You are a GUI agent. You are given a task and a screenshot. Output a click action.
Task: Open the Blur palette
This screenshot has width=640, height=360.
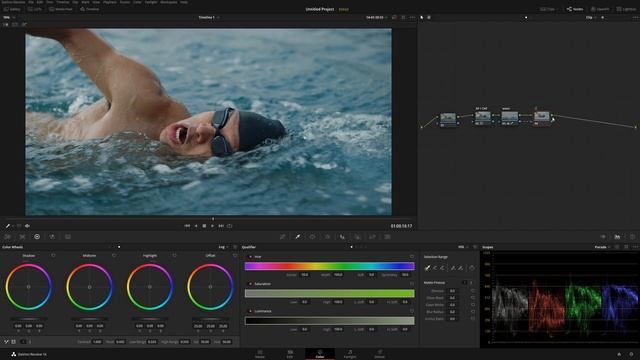(342, 237)
